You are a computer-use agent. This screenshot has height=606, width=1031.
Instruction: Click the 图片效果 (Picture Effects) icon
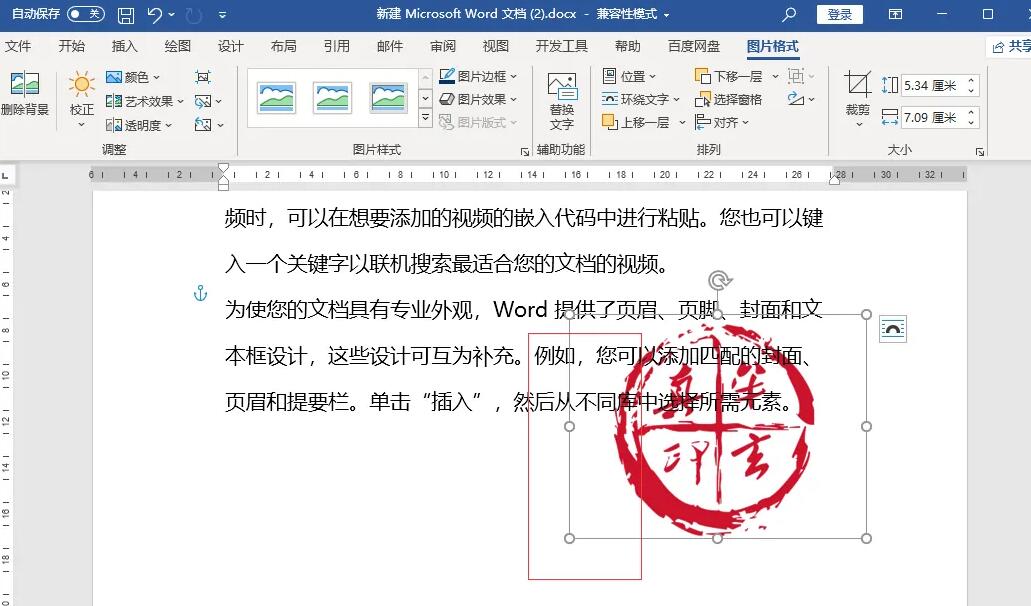[447, 99]
